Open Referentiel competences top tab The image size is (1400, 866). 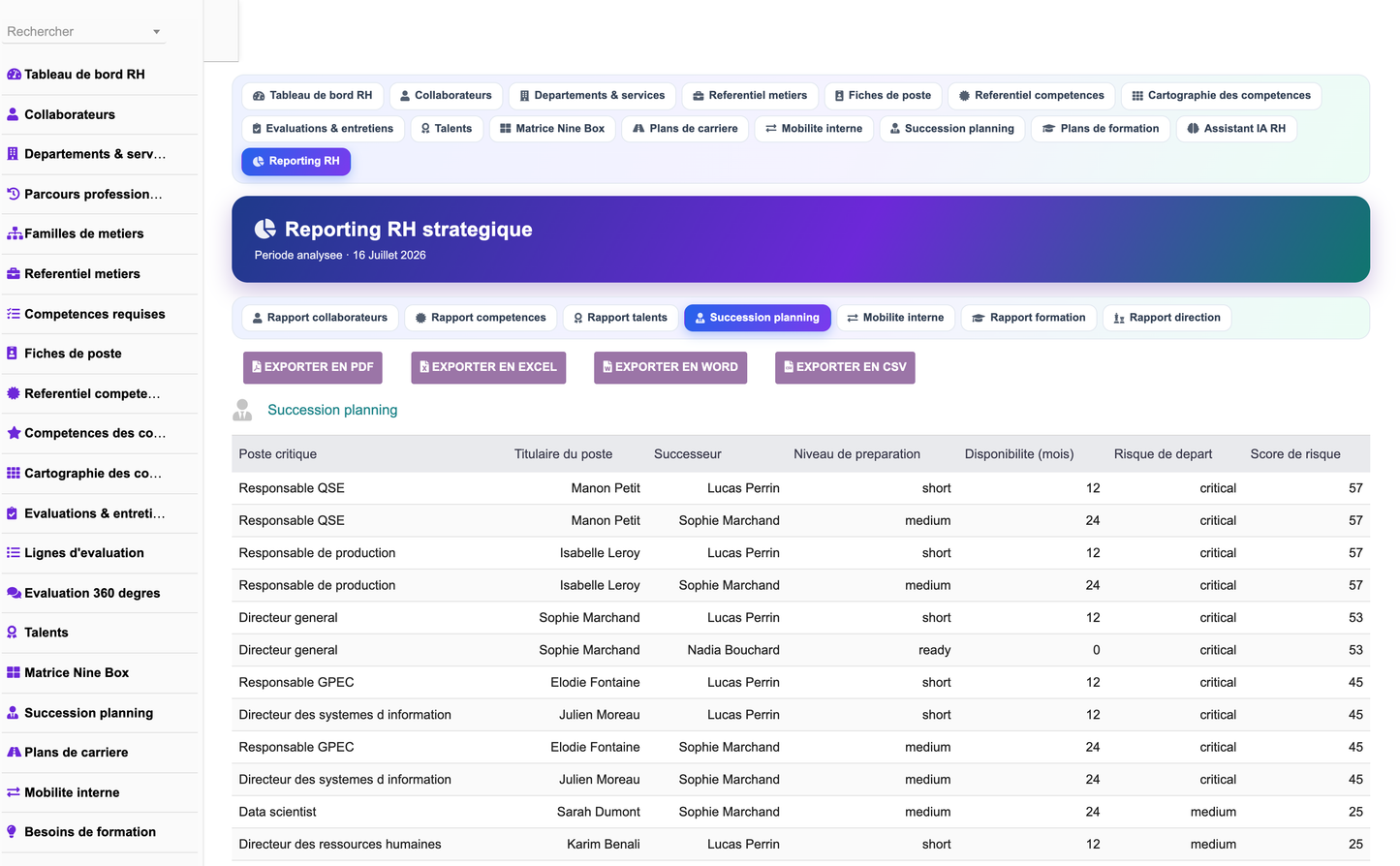coord(1031,96)
